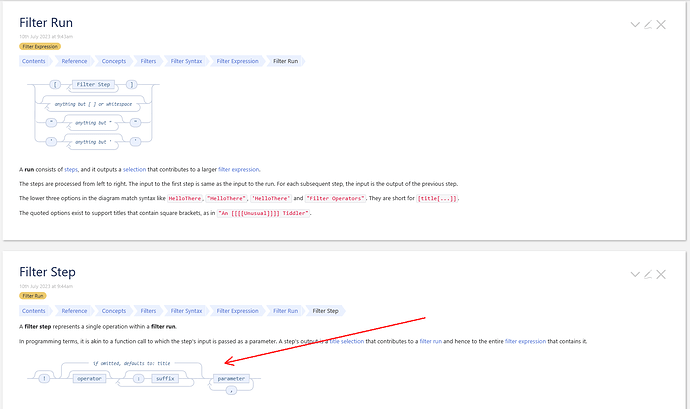This screenshot has width=690, height=409.
Task: Go to Filter Syntax breadcrumb in Filter Step tiddler
Action: pos(186,311)
